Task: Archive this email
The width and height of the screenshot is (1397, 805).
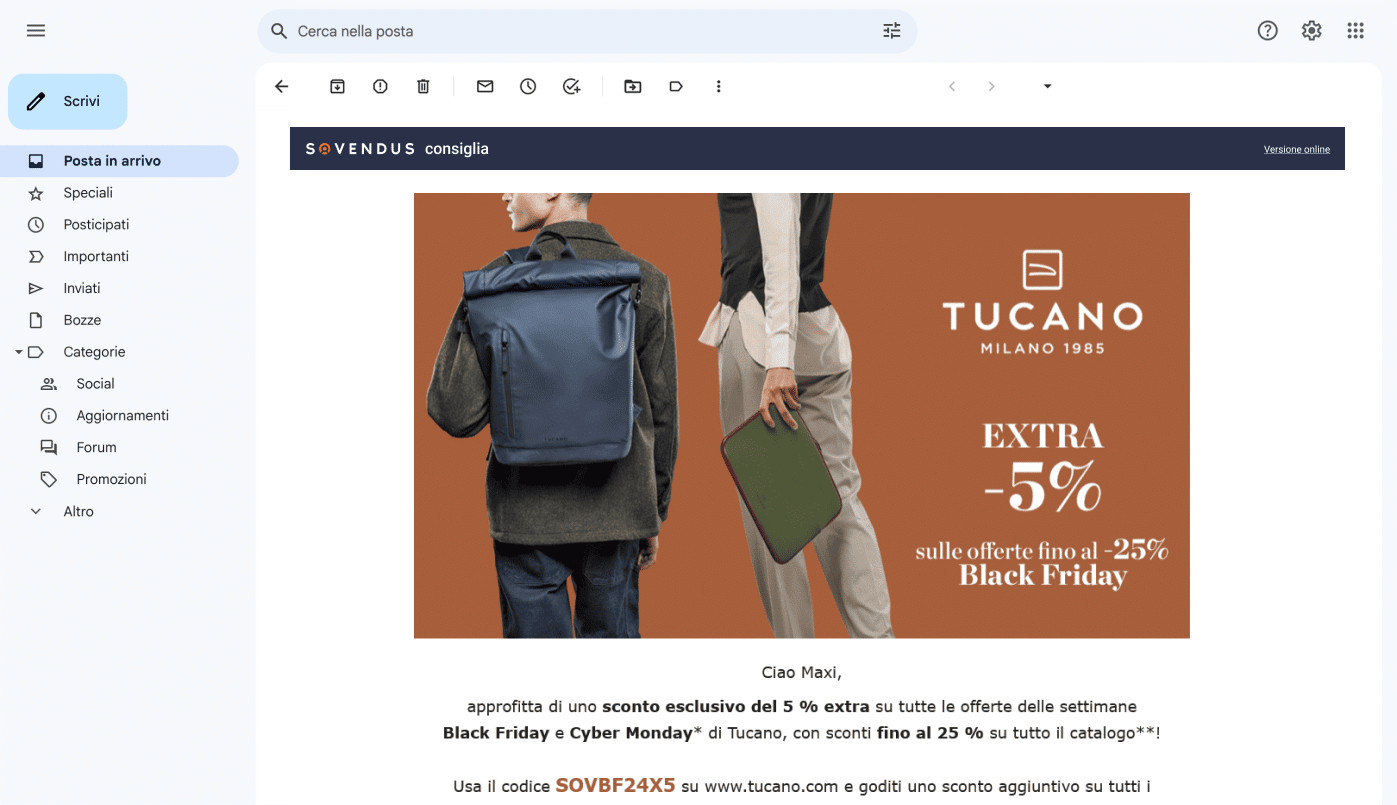Action: pos(337,87)
